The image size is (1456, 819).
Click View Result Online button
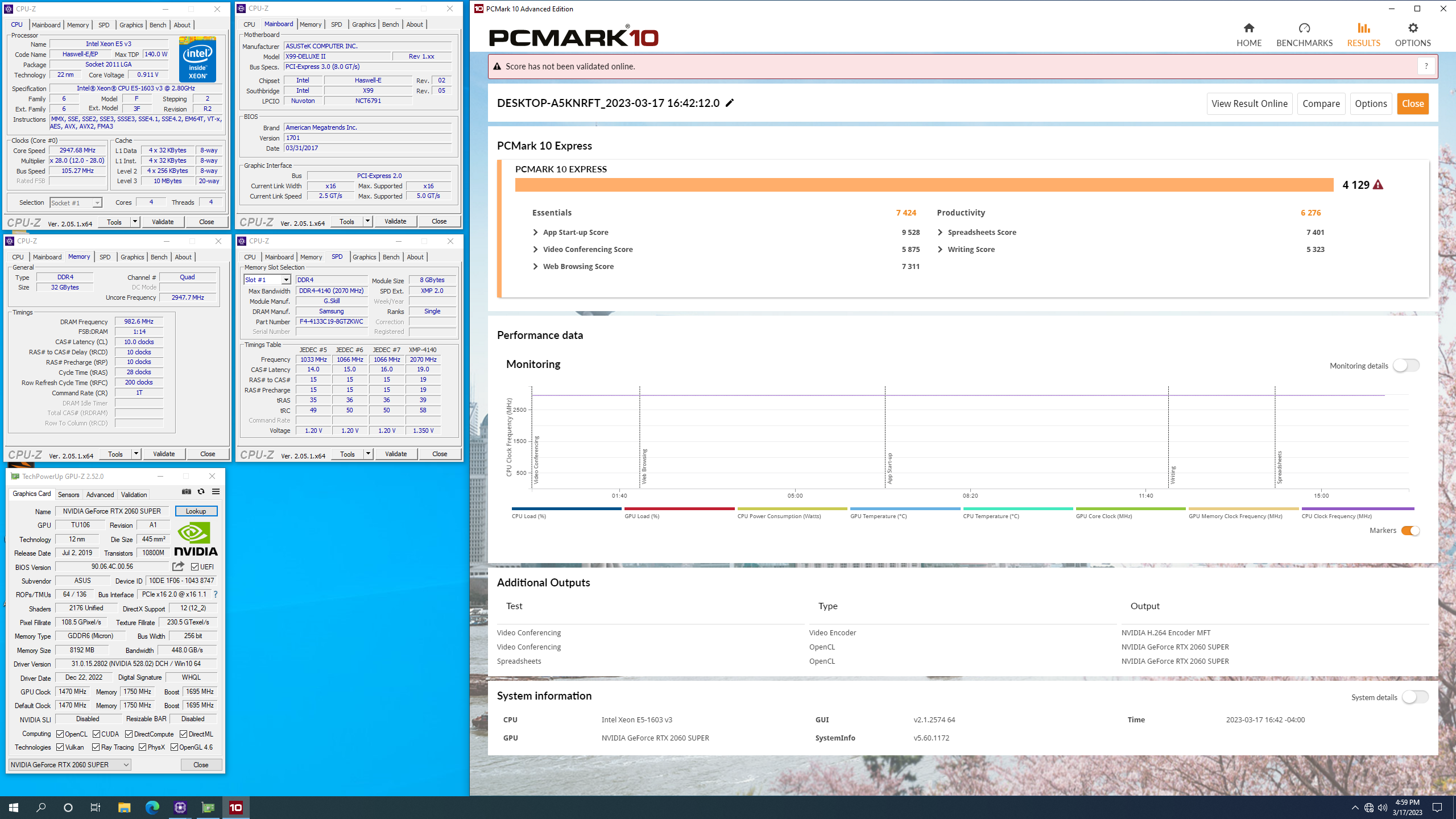click(x=1250, y=104)
